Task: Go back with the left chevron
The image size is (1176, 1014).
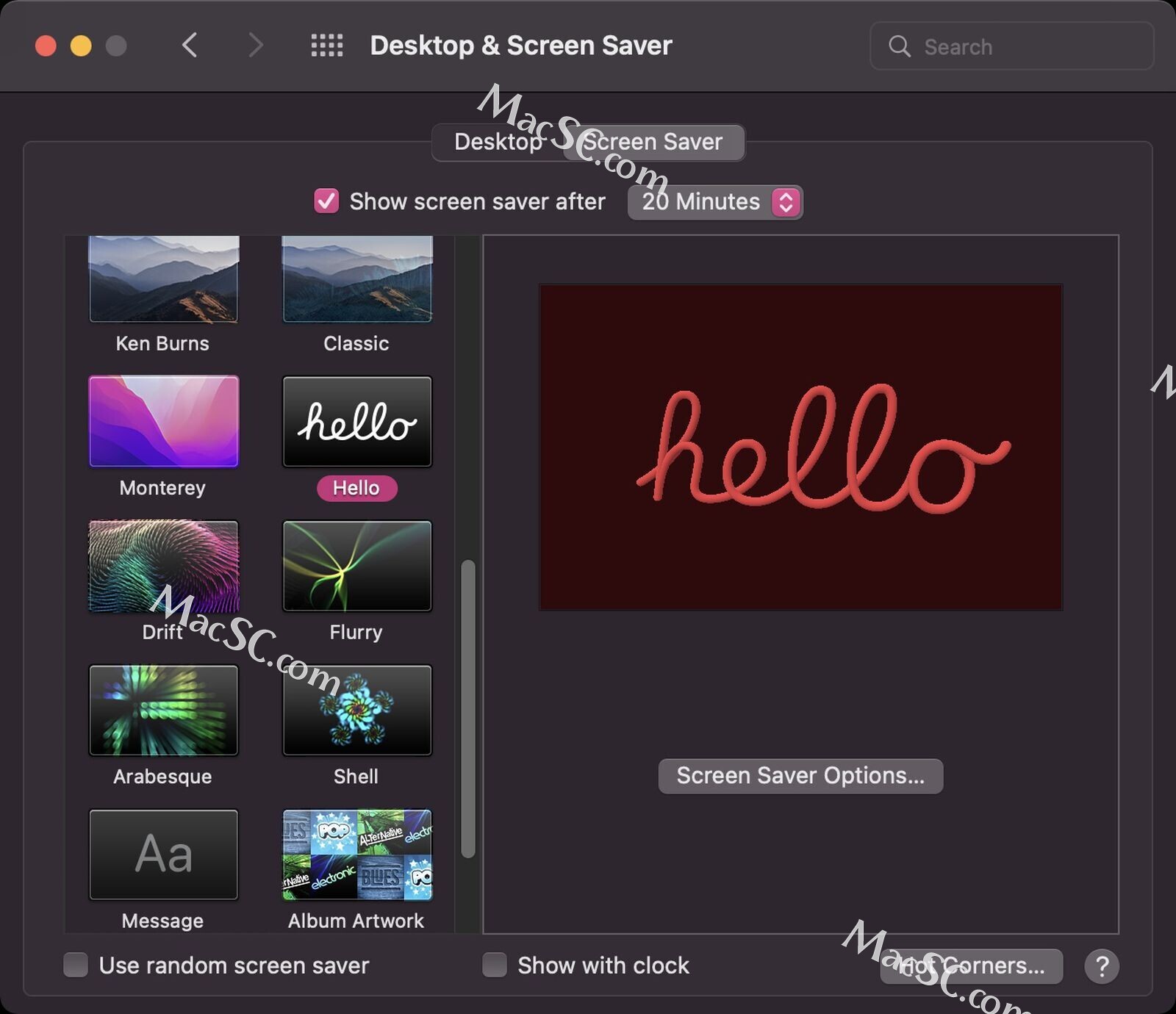Action: coord(190,46)
